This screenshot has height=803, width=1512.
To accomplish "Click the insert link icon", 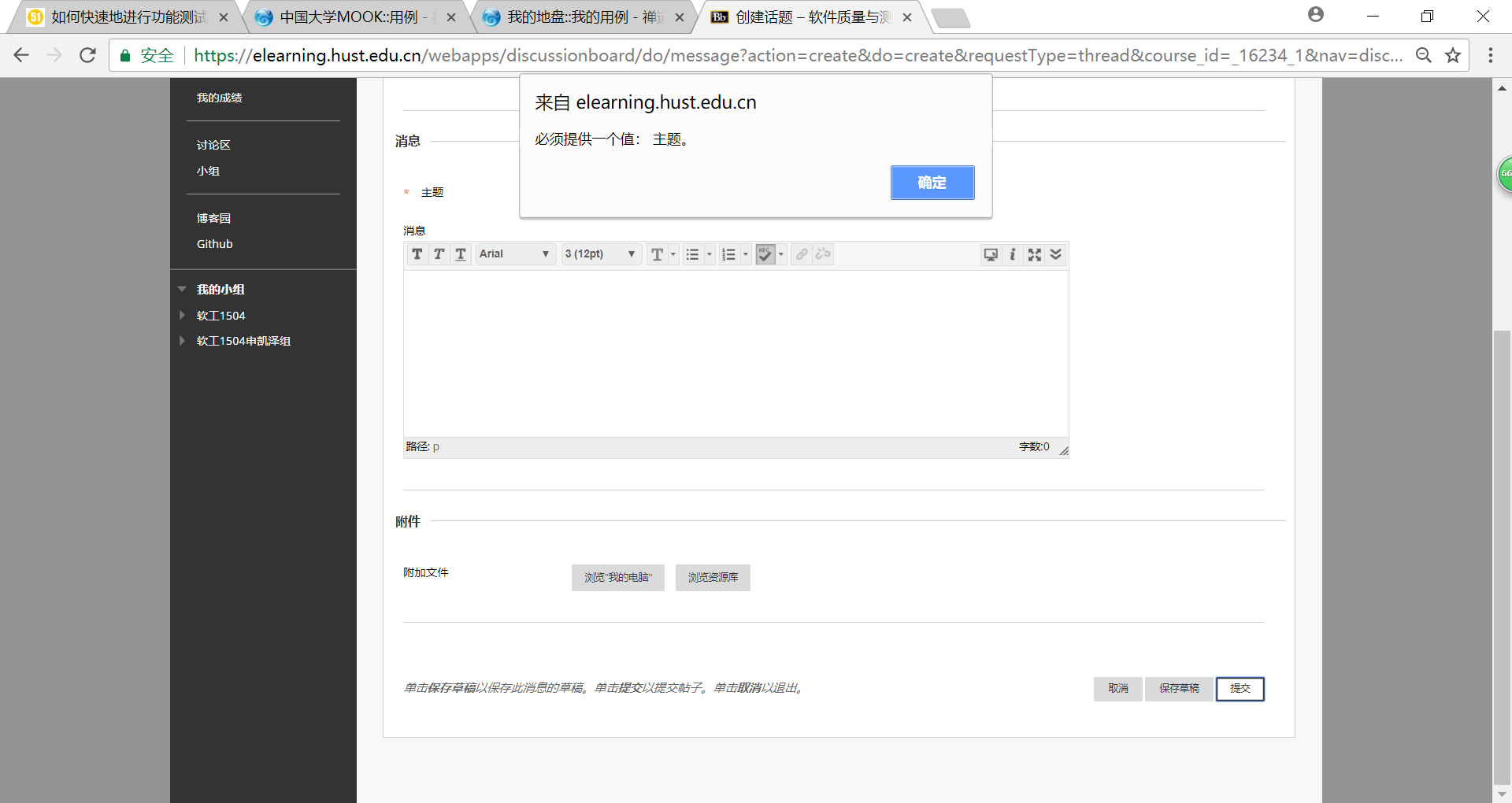I will [x=802, y=254].
